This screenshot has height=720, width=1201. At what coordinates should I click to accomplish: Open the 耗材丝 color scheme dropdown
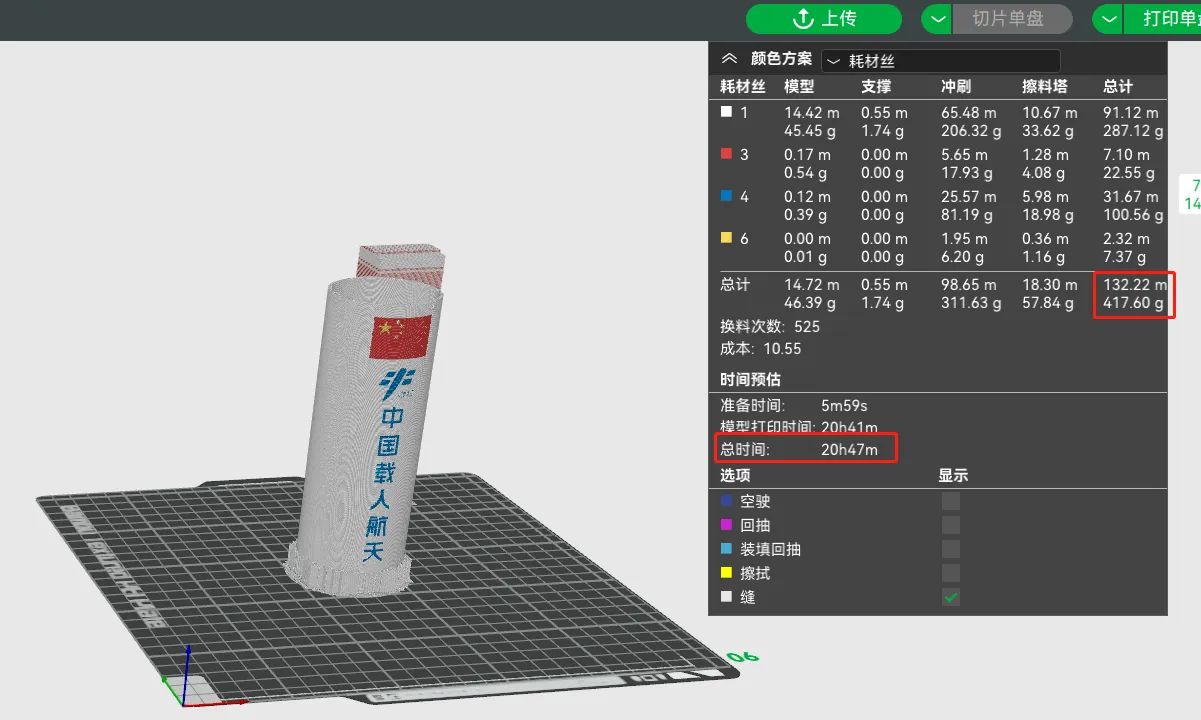tap(941, 61)
